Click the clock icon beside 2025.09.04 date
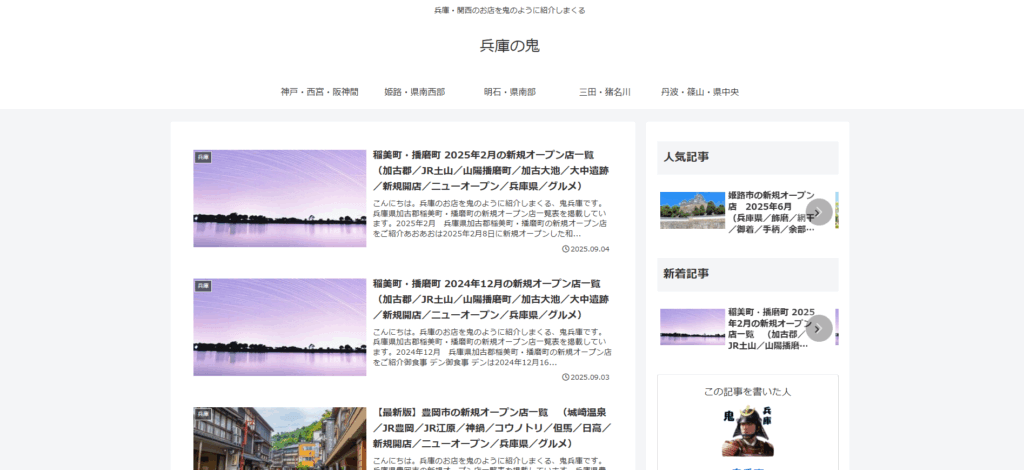 566,249
